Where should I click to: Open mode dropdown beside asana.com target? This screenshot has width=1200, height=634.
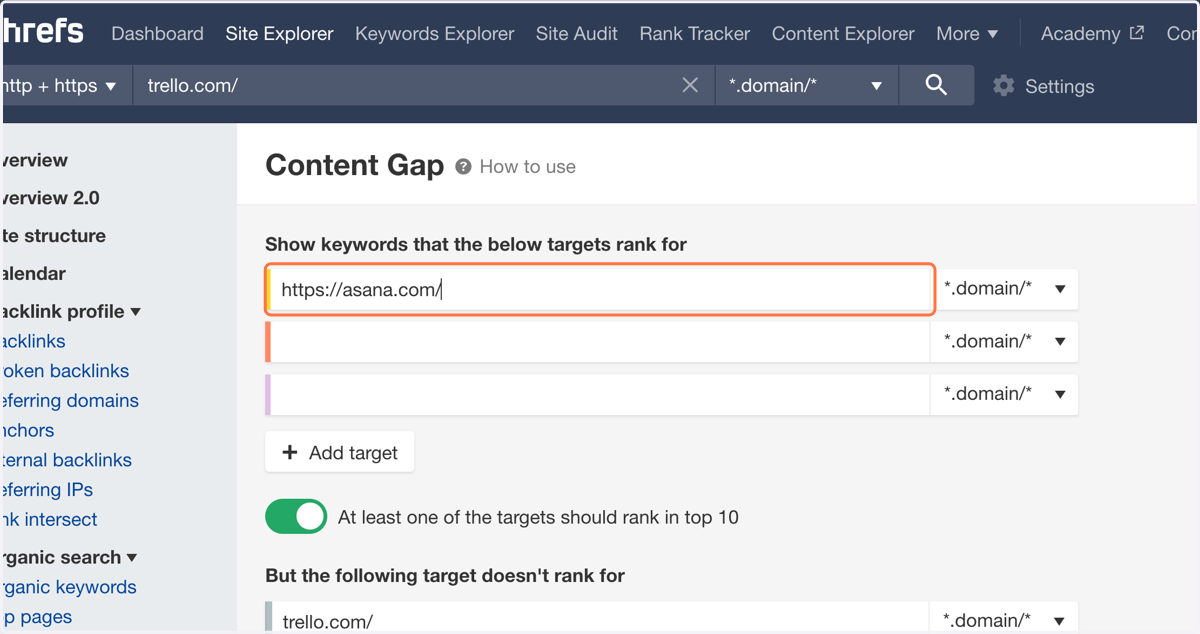tap(1004, 289)
